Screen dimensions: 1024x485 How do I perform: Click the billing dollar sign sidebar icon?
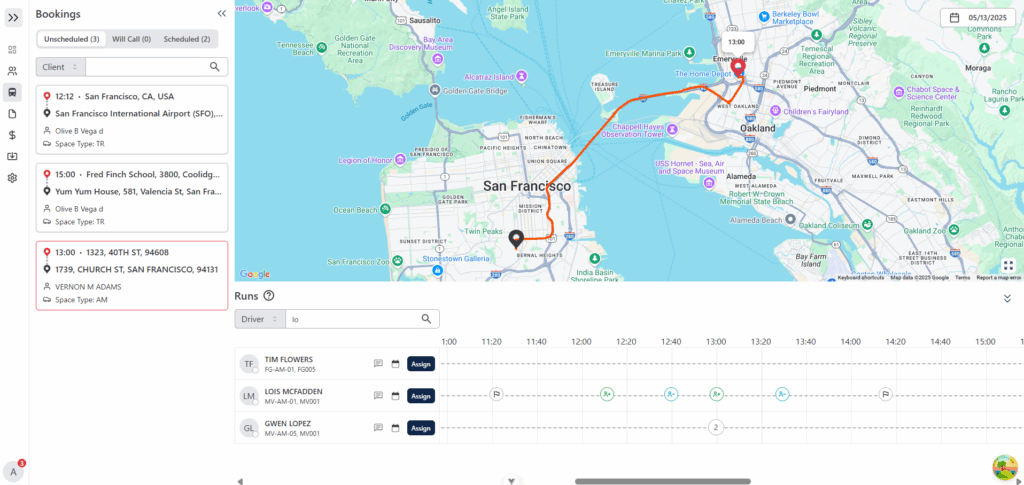point(12,135)
